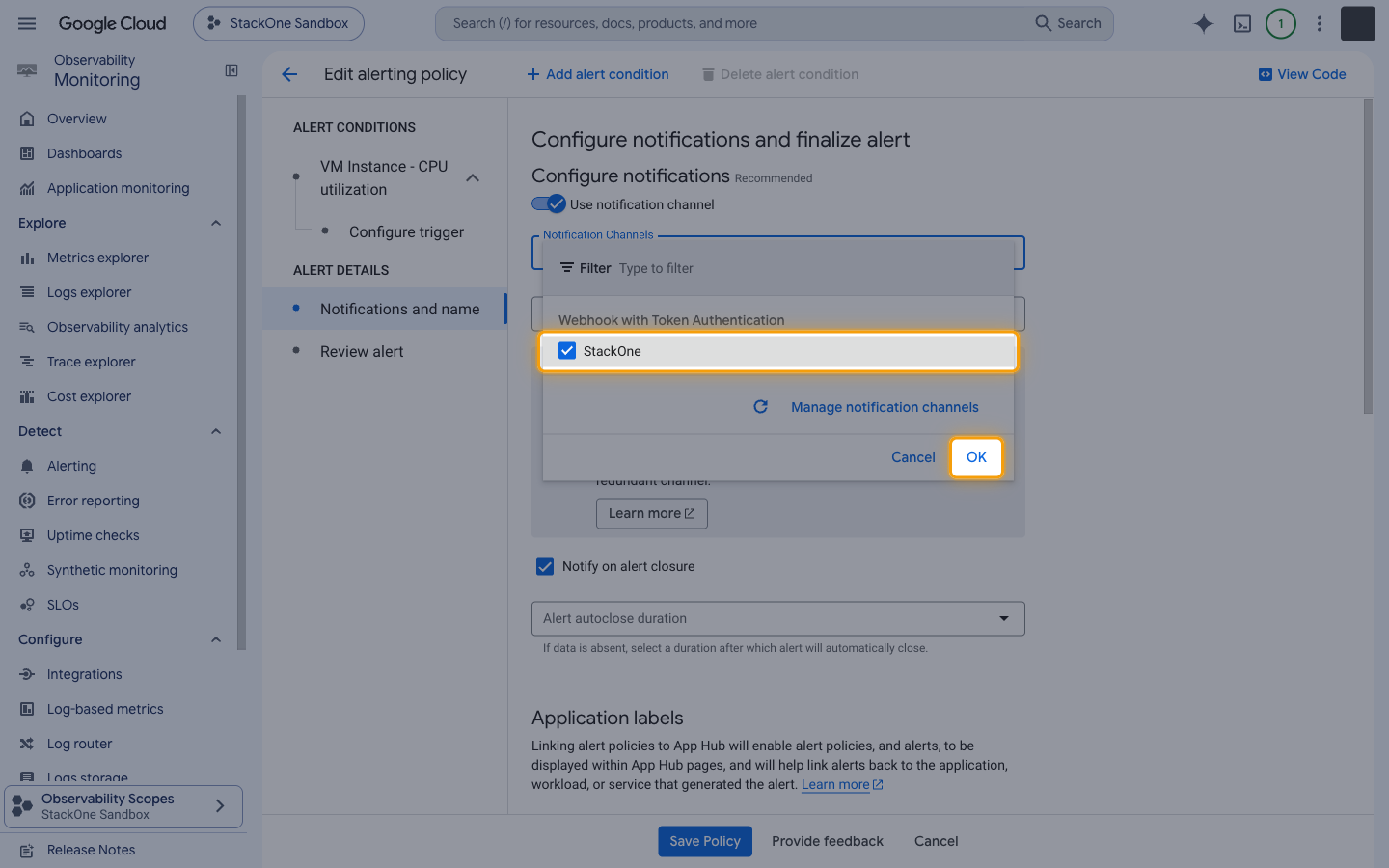Uncheck the StackOne channel checkbox
1389x868 pixels.
pyautogui.click(x=567, y=351)
